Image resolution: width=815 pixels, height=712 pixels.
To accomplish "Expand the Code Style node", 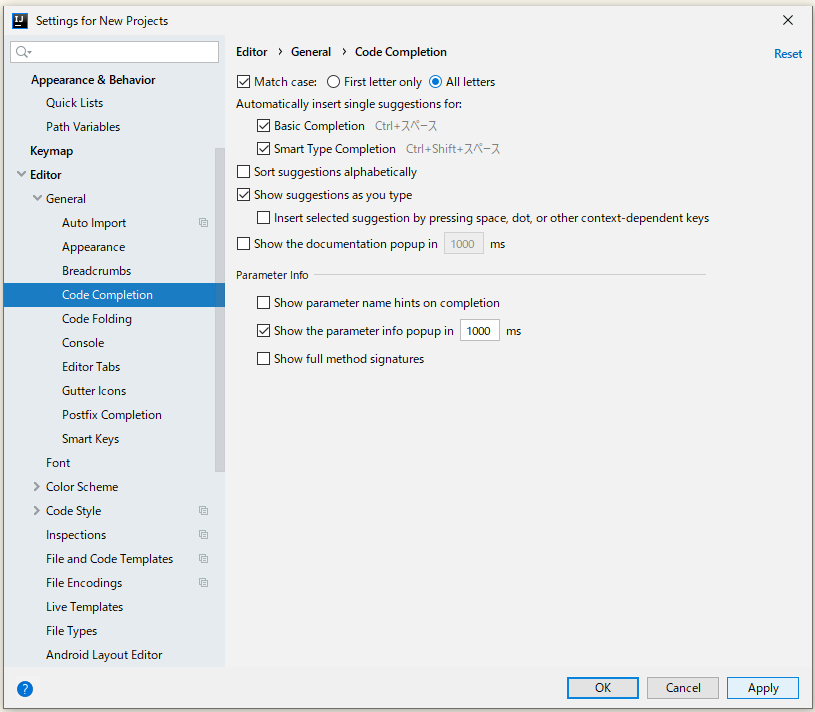I will point(36,510).
